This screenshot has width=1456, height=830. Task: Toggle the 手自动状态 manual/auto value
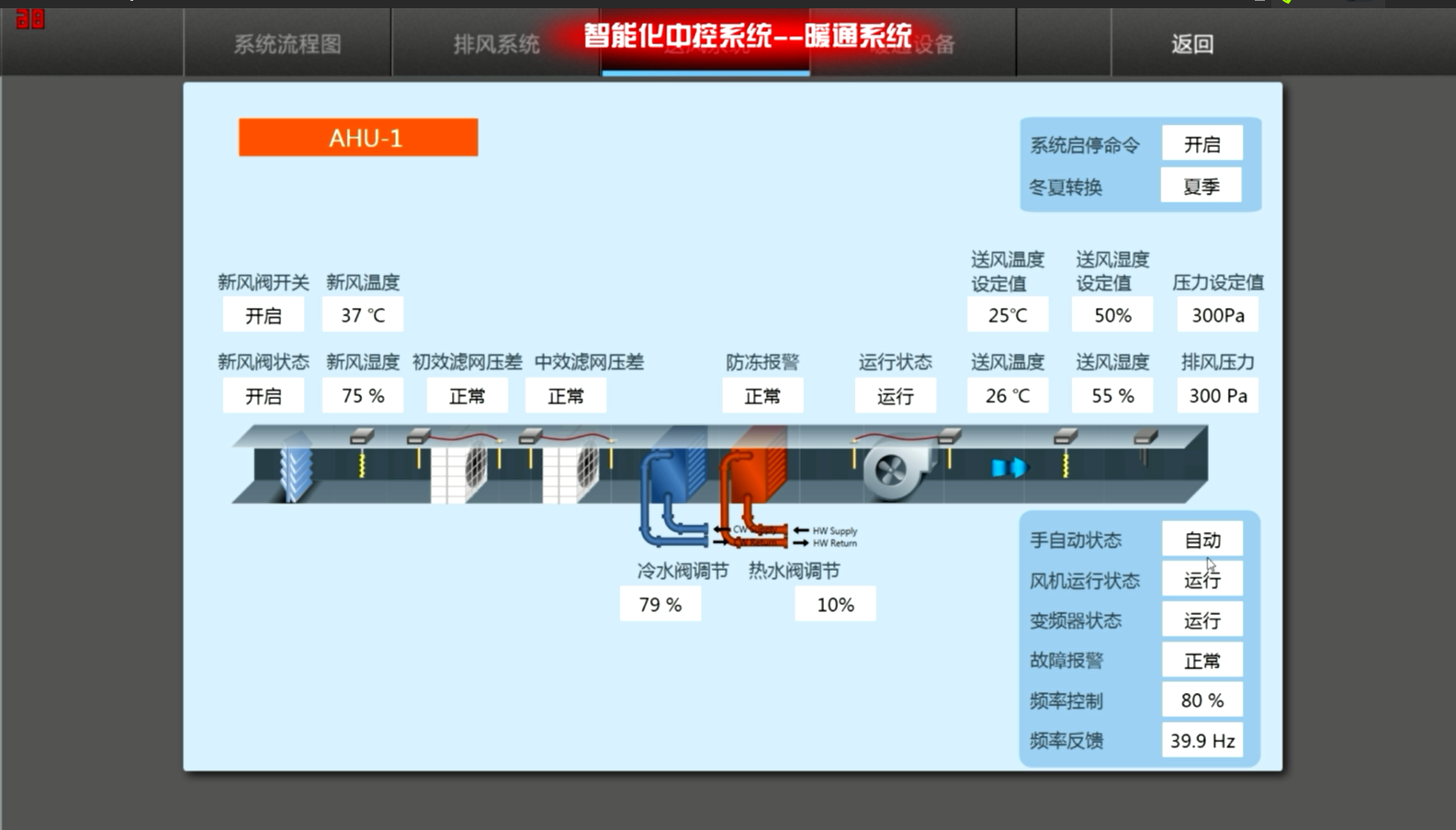1202,540
